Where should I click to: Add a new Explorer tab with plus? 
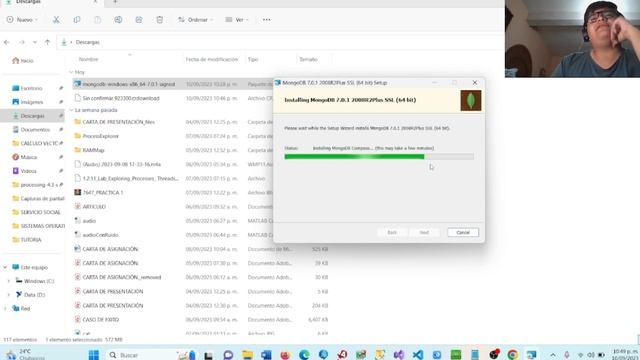[x=115, y=2]
